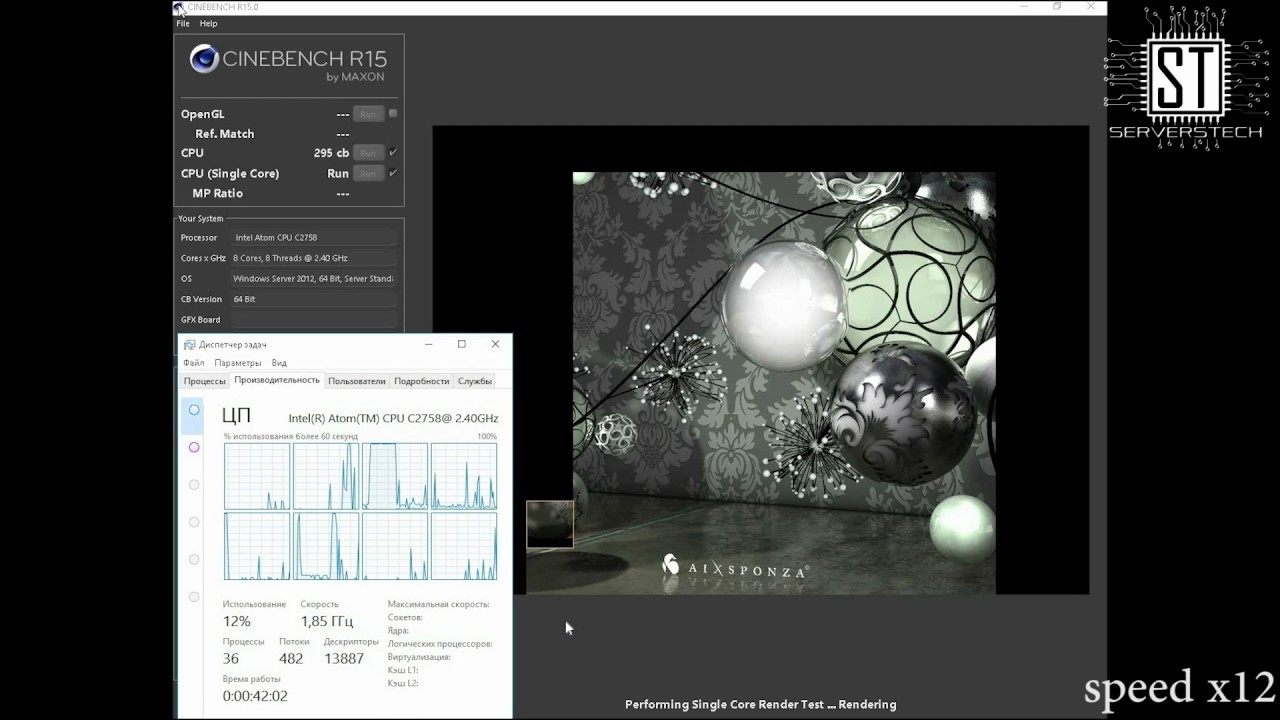Viewport: 1280px width, 720px height.
Task: Click the core graph with shaded plateau
Action: coord(395,476)
